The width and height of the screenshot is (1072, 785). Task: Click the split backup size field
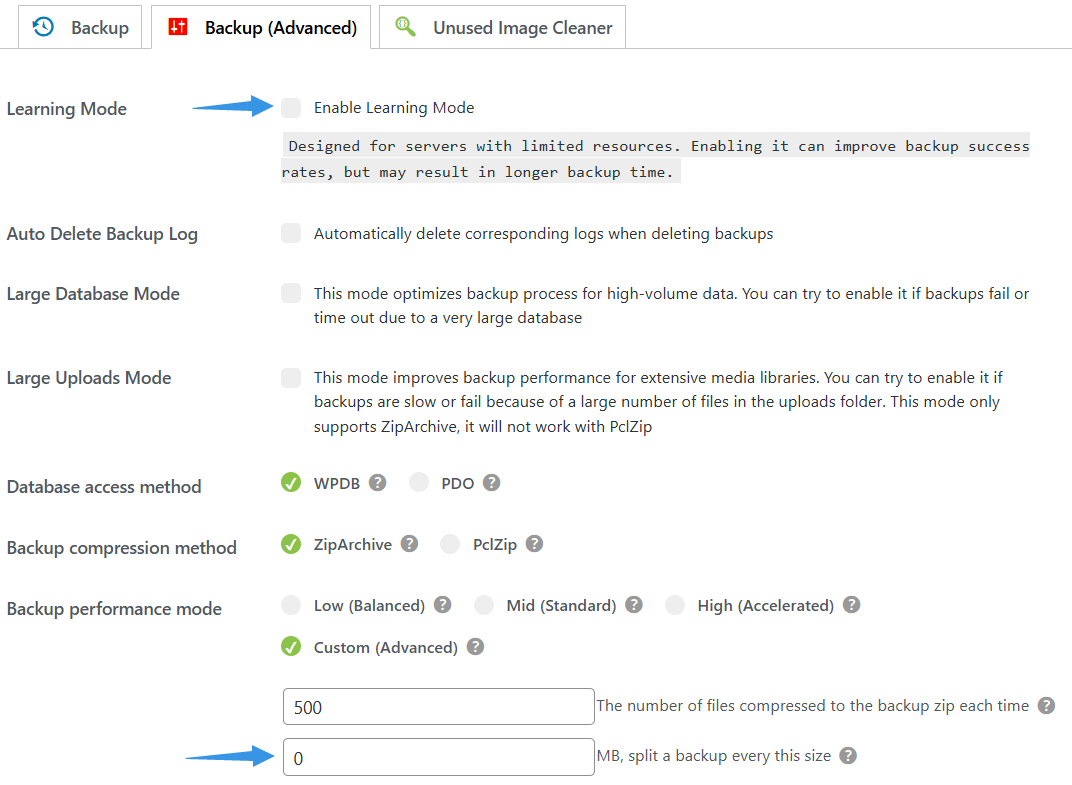click(438, 757)
